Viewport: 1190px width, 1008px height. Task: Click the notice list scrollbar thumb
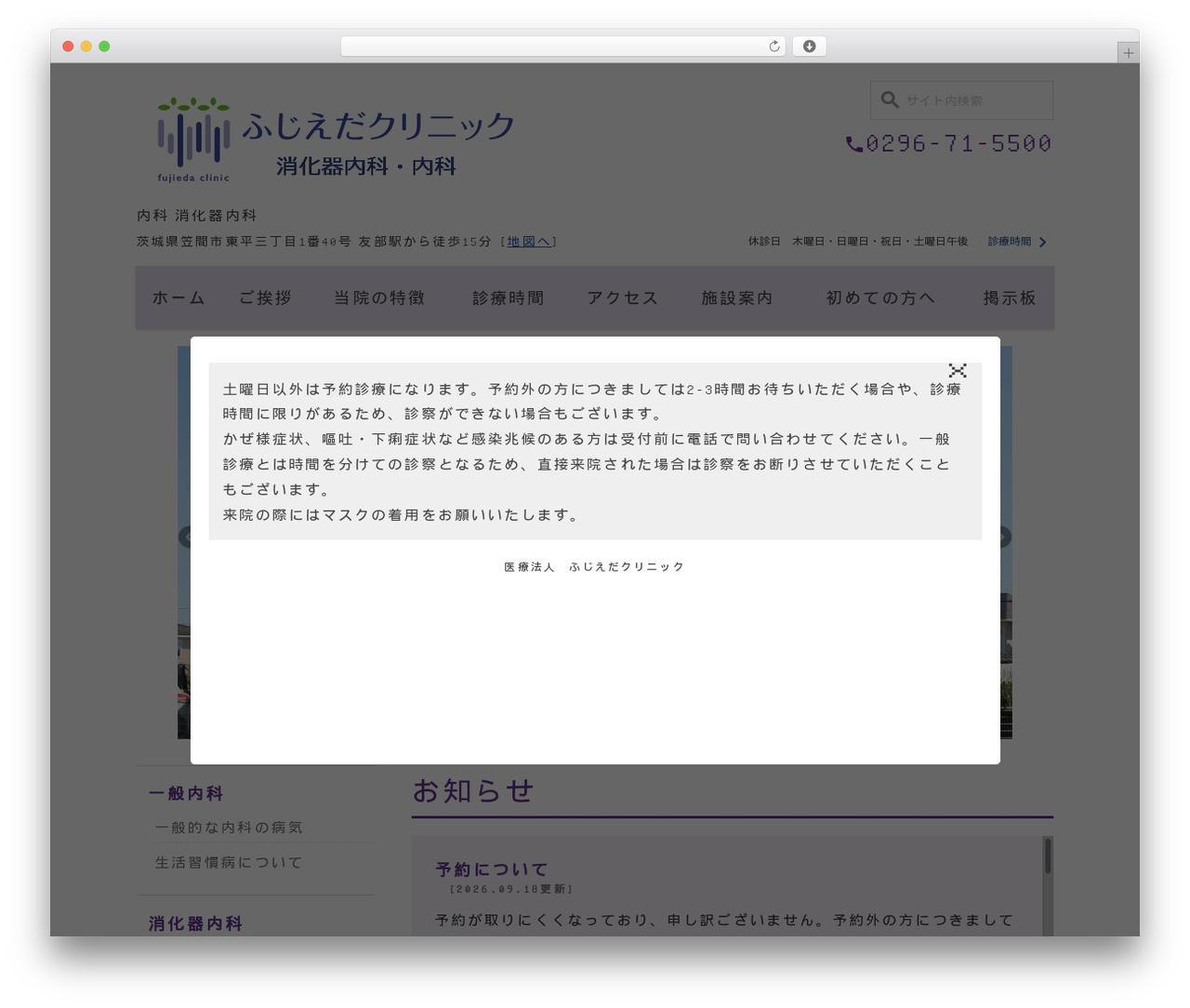point(1048,855)
